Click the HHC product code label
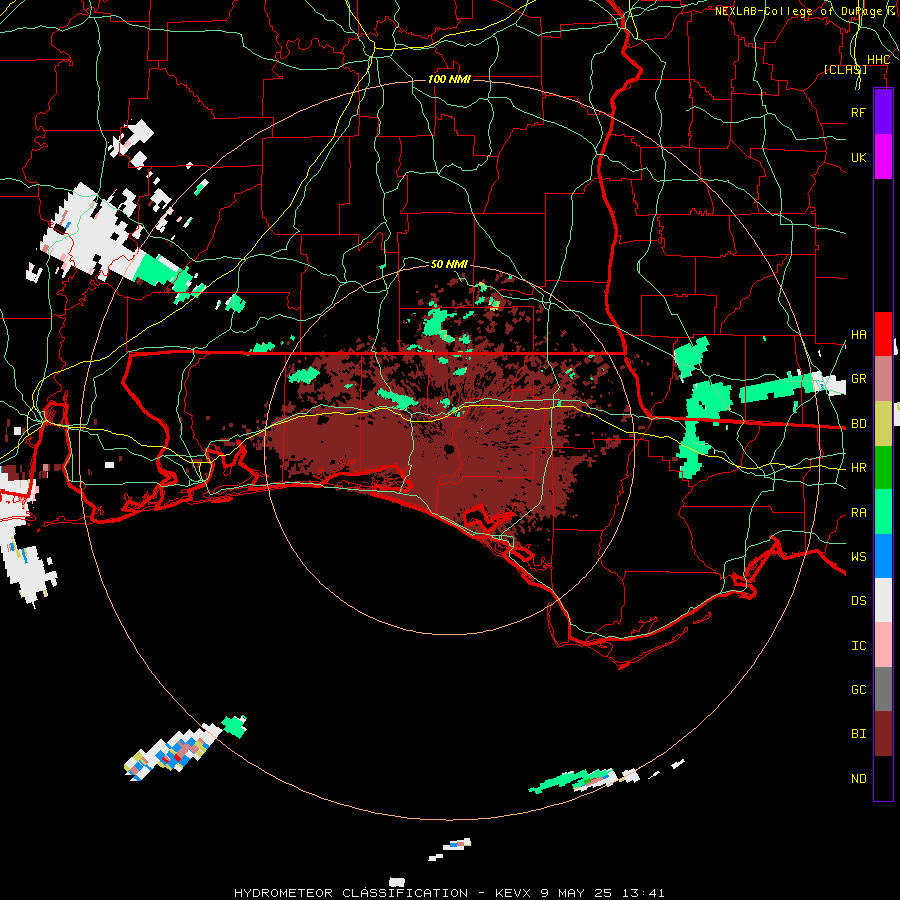 point(878,60)
